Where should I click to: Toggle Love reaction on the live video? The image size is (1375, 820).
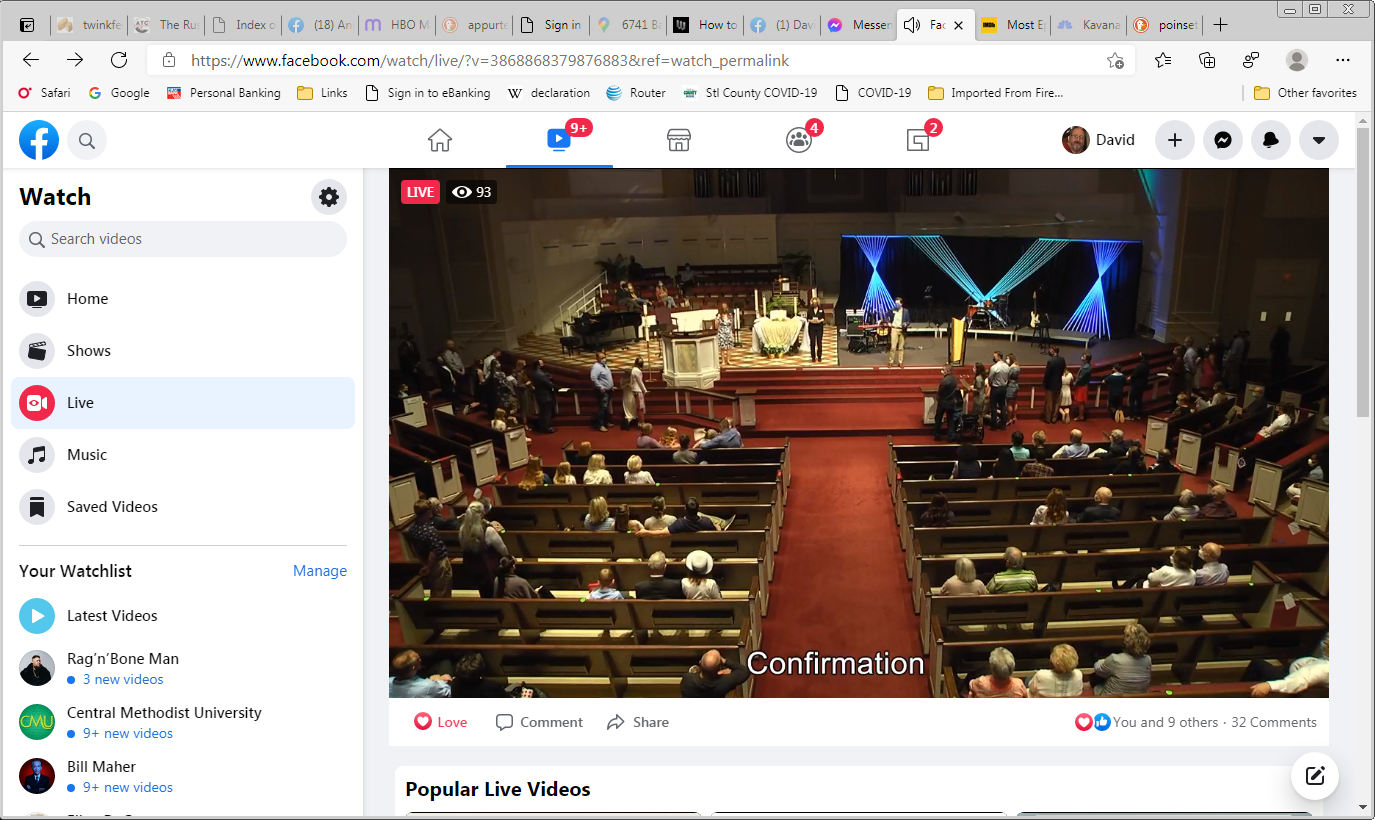441,722
